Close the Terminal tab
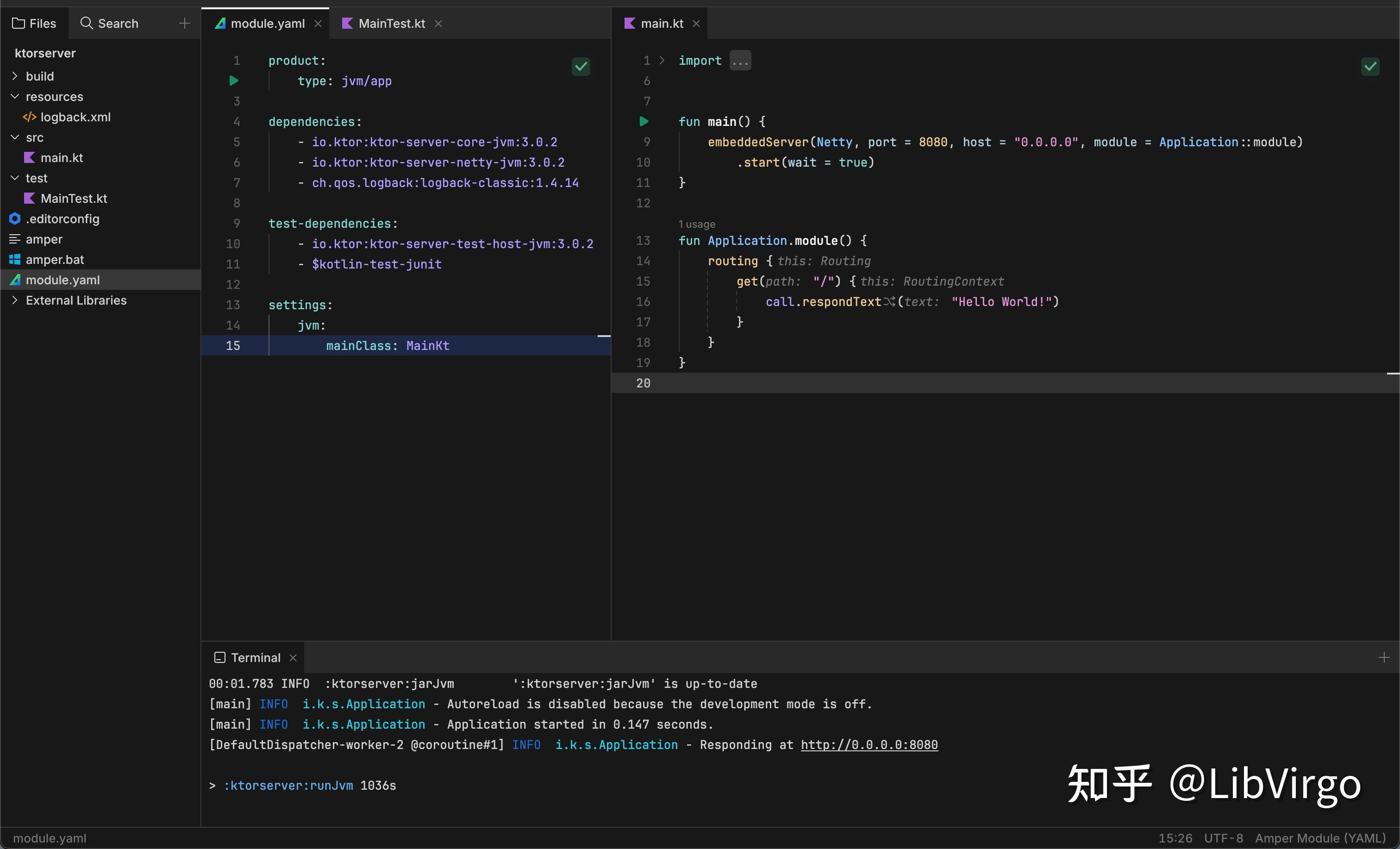This screenshot has width=1400, height=849. coord(293,657)
